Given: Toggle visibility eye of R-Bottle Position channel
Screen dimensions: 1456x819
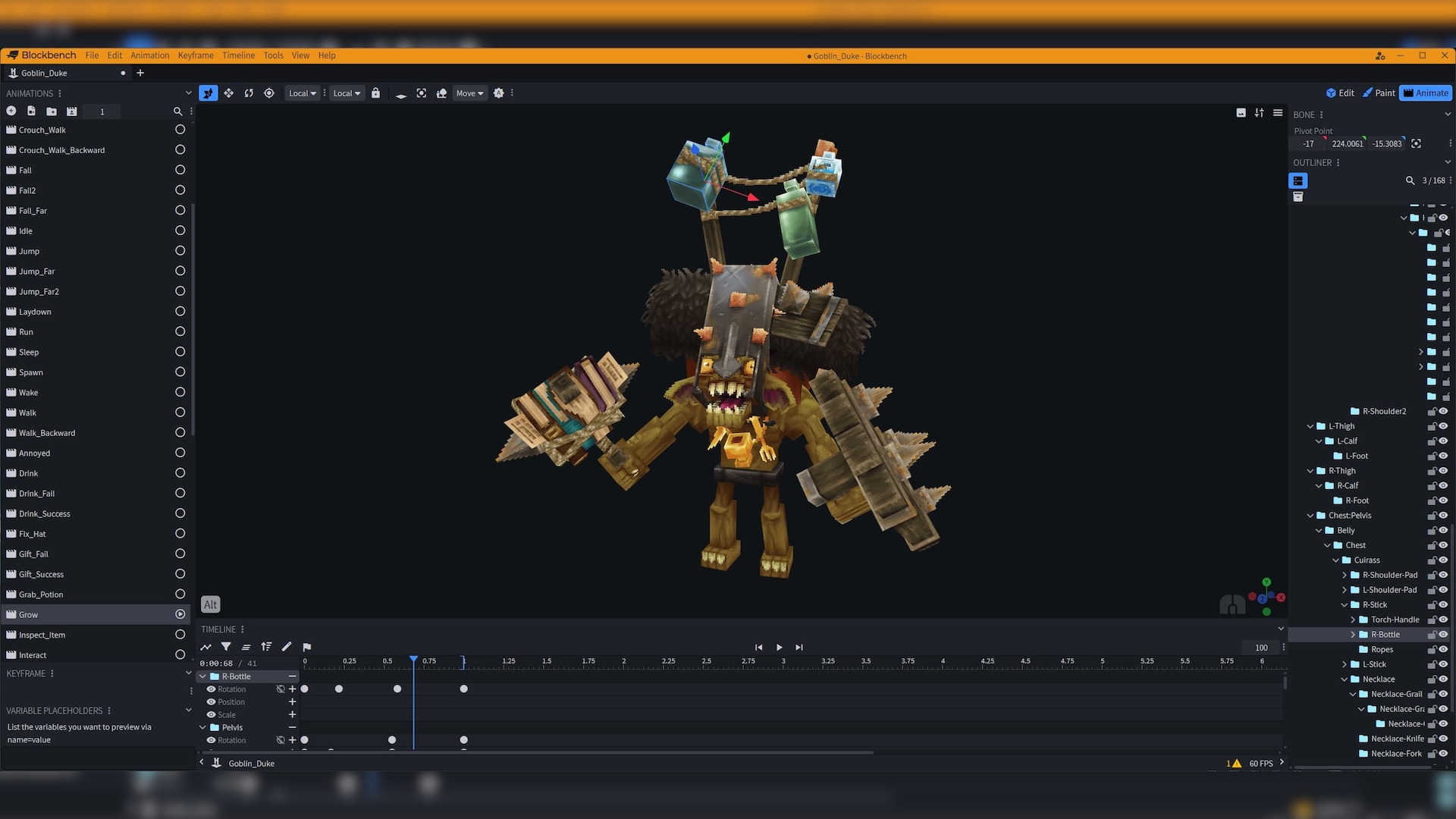Looking at the screenshot, I should click(212, 702).
